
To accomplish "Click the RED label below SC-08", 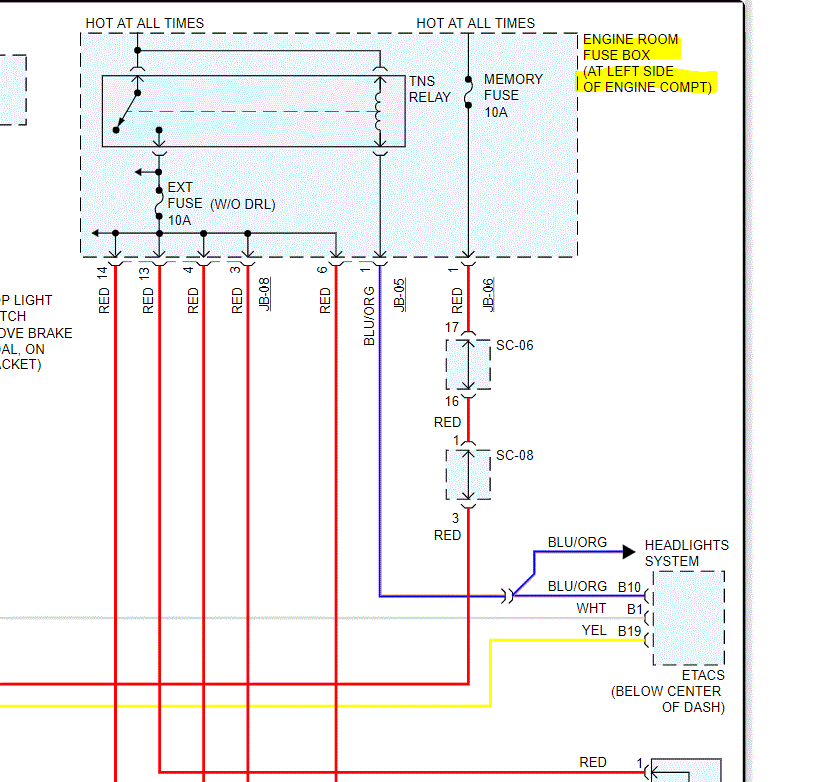I will (x=447, y=535).
